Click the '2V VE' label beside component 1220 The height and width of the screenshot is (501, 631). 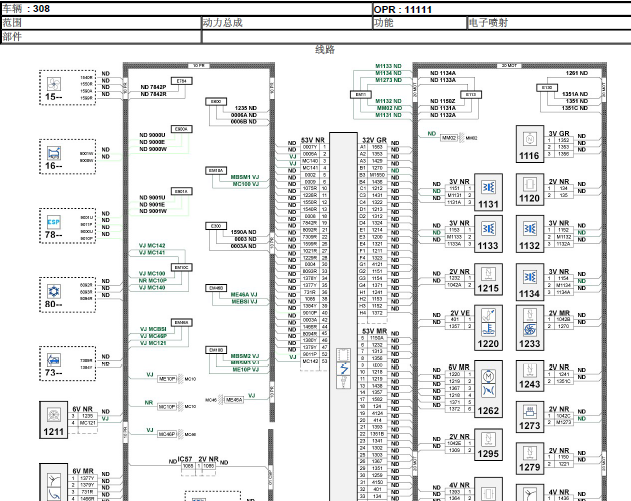460,313
